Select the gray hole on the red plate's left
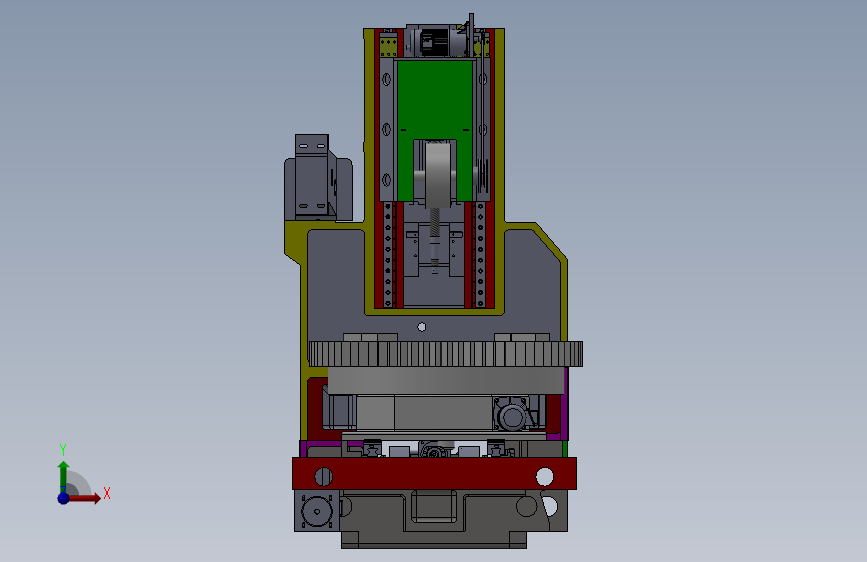867x562 pixels. pos(323,476)
